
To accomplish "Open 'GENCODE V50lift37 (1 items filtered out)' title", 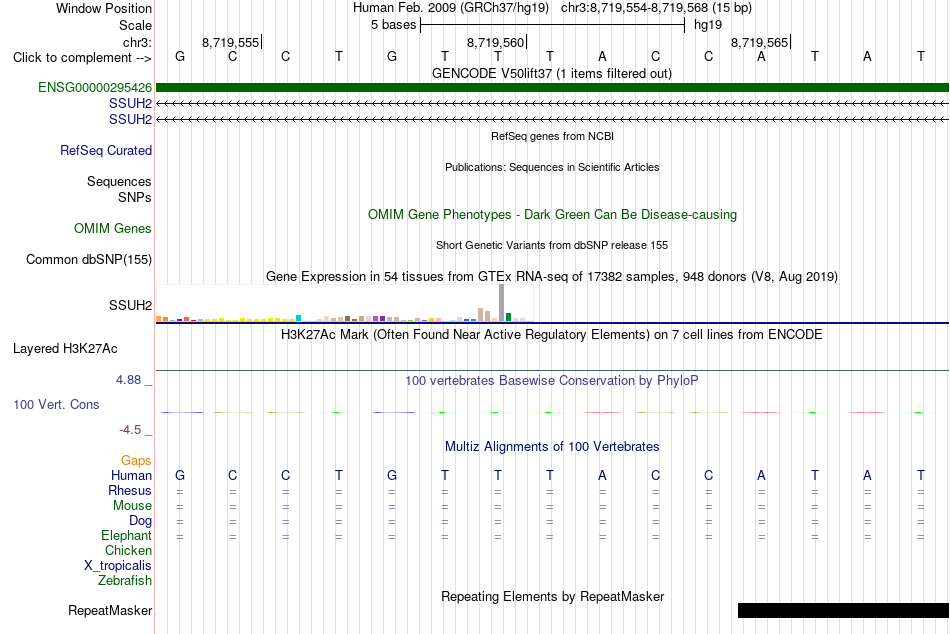I will pyautogui.click(x=552, y=73).
